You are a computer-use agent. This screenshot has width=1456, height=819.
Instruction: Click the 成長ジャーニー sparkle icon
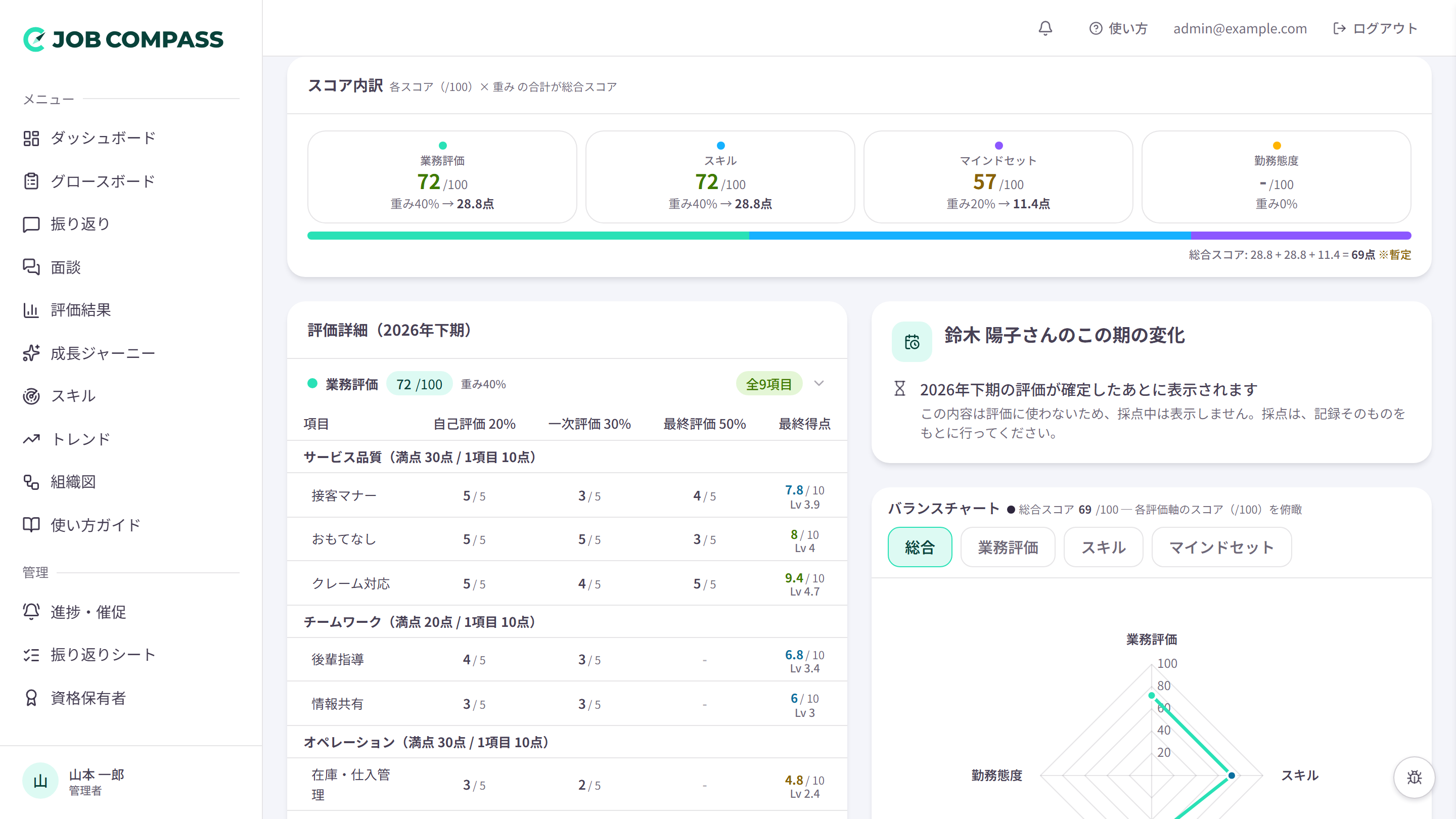point(31,353)
